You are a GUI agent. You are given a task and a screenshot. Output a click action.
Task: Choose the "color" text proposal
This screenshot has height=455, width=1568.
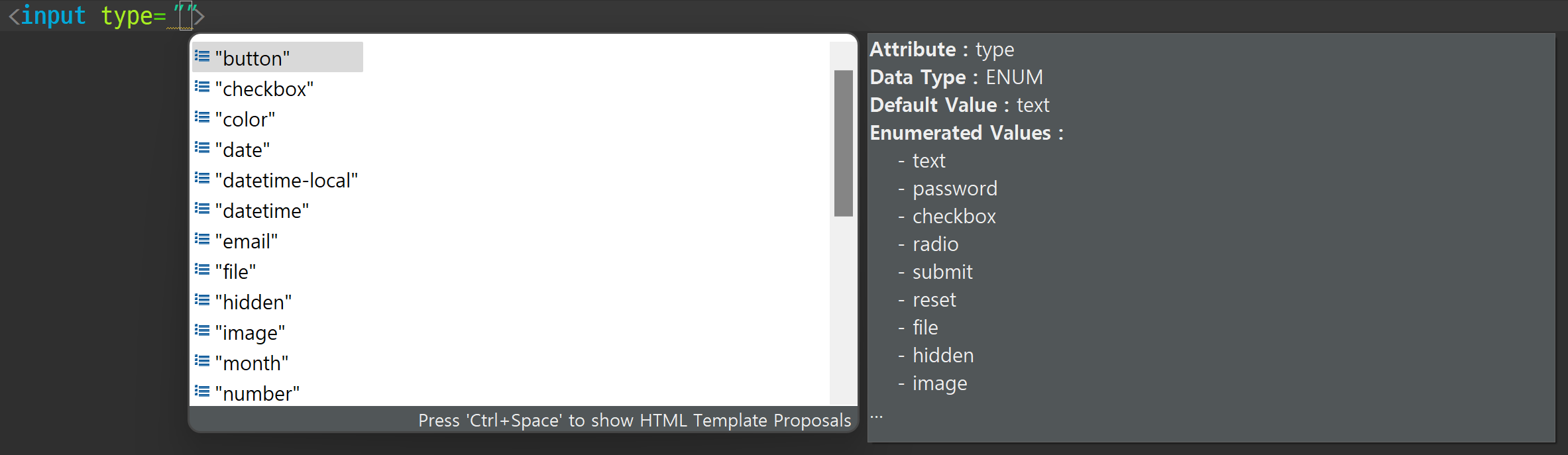[245, 119]
